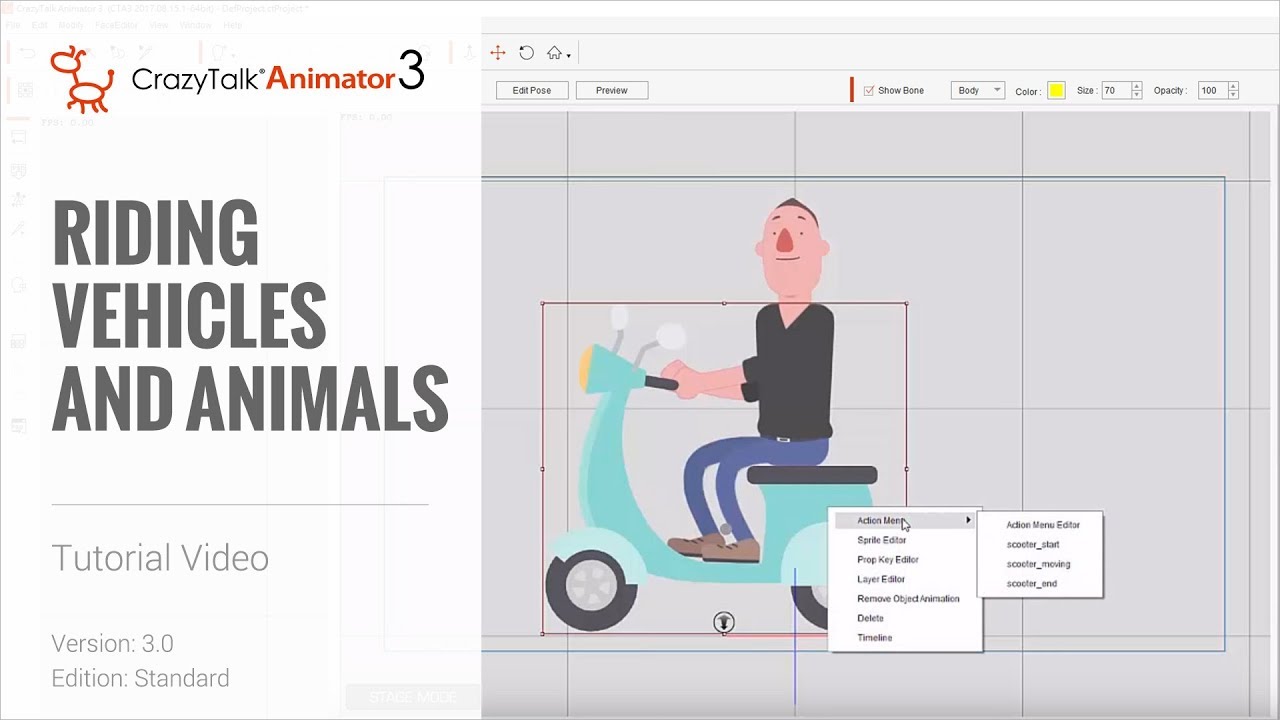1280x720 pixels.
Task: Click the man character's head
Action: tap(790, 247)
